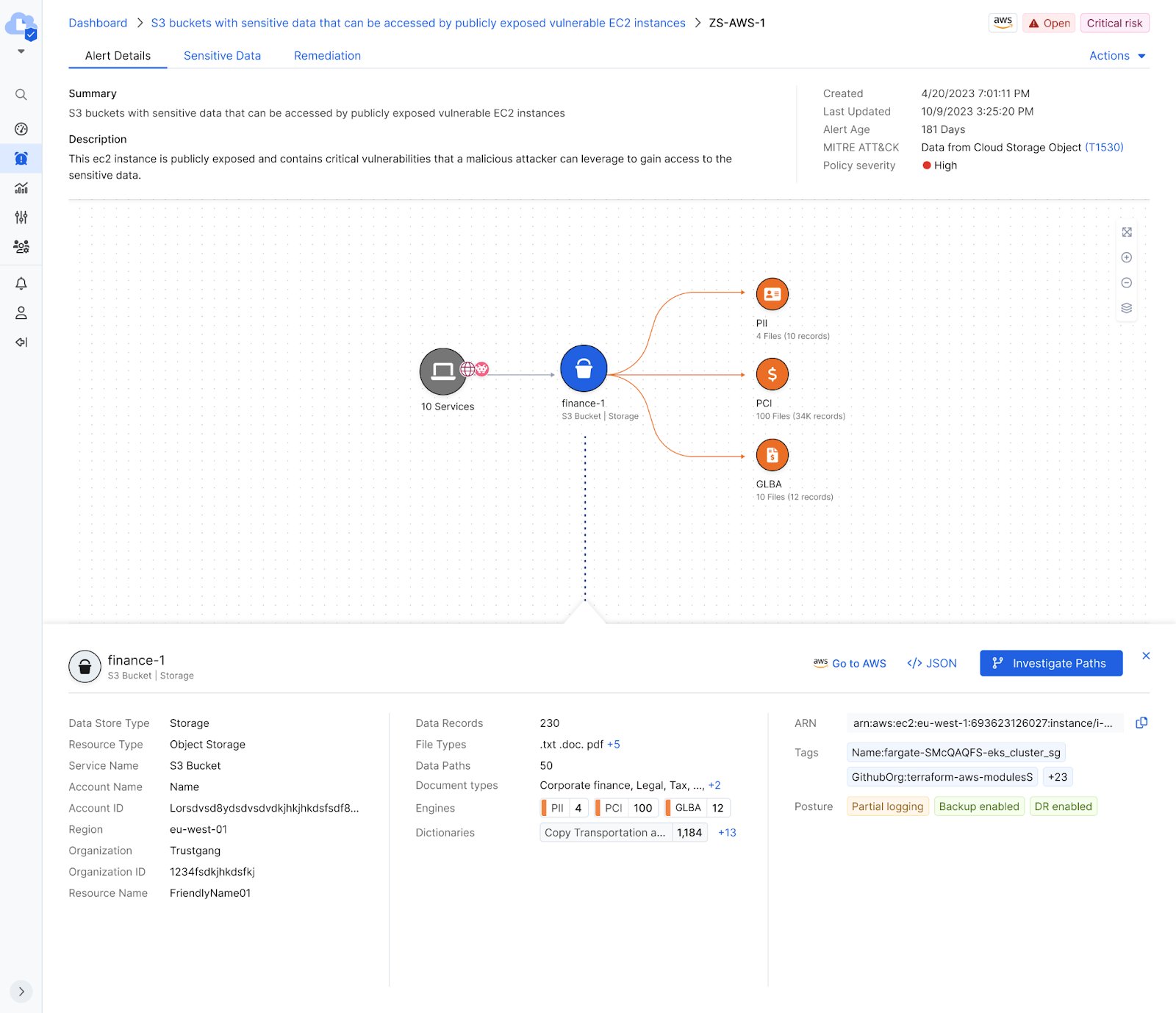Click the search icon in the sidebar
The height and width of the screenshot is (1013, 1176).
[x=21, y=95]
